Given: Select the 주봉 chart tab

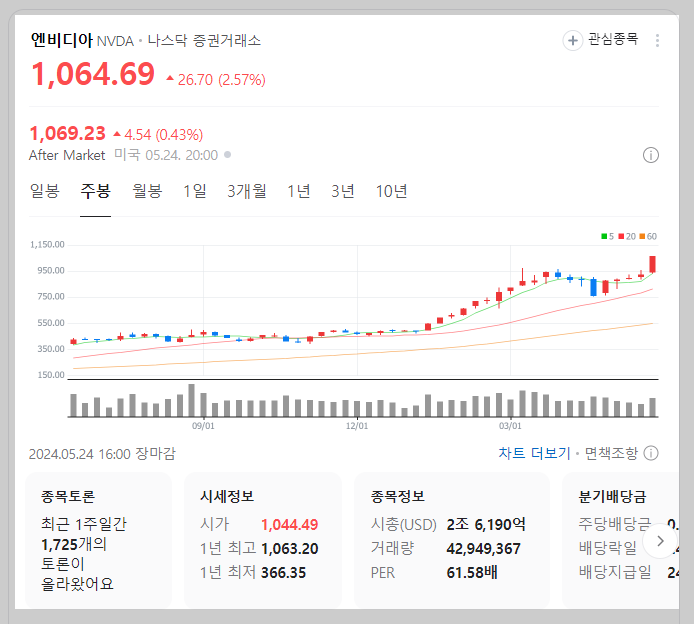Looking at the screenshot, I should point(95,191).
